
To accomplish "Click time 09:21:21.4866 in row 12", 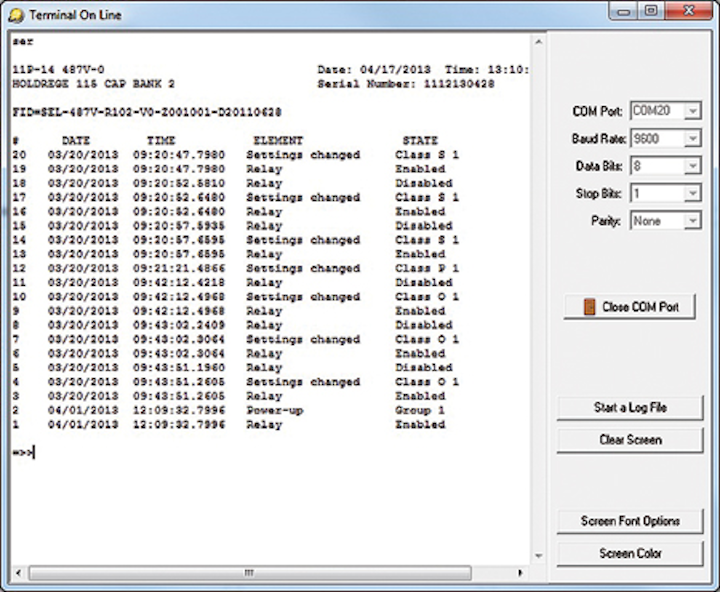I will pyautogui.click(x=179, y=268).
